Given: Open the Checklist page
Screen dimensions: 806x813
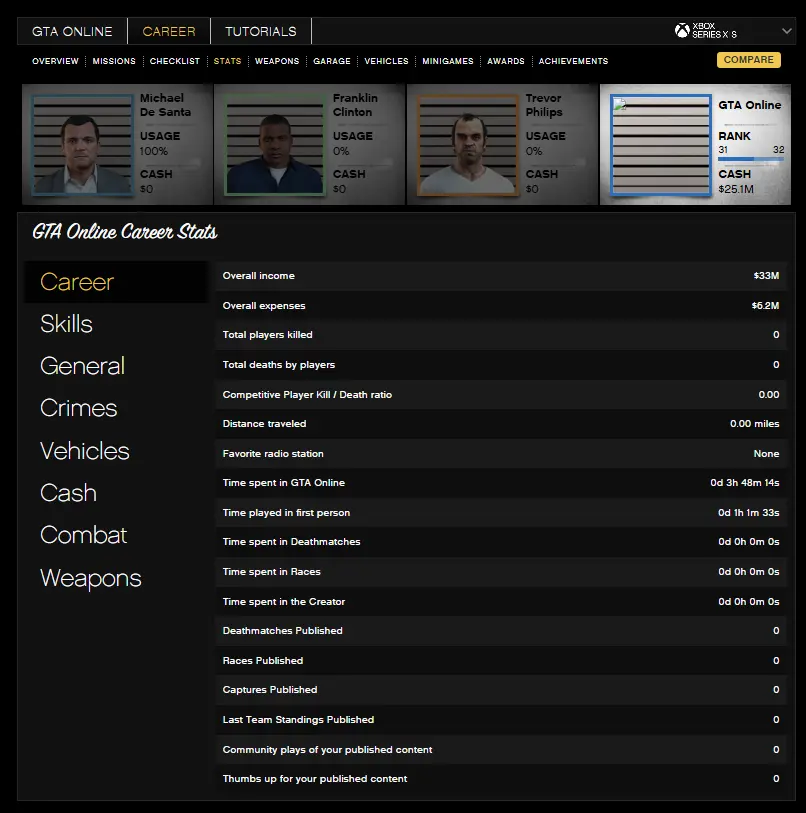Looking at the screenshot, I should pos(175,61).
